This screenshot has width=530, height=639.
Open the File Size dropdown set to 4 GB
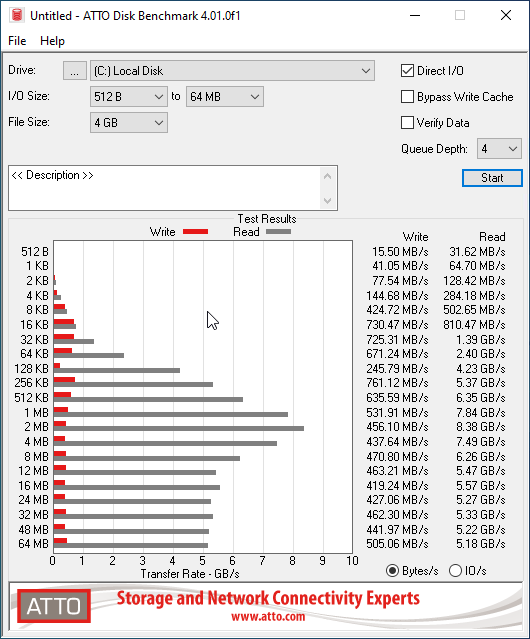tap(129, 123)
